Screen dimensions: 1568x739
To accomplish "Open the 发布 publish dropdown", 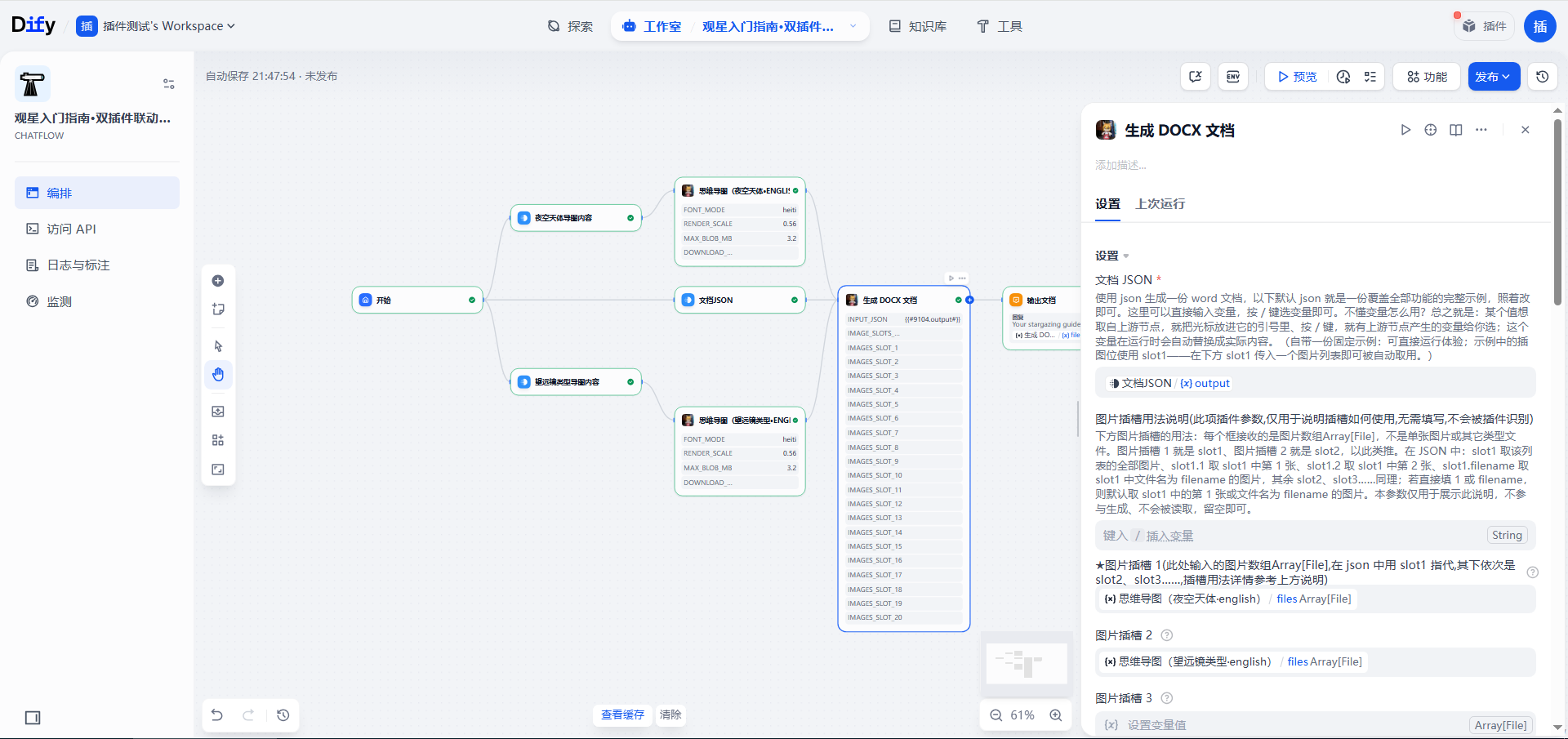I will (1494, 77).
